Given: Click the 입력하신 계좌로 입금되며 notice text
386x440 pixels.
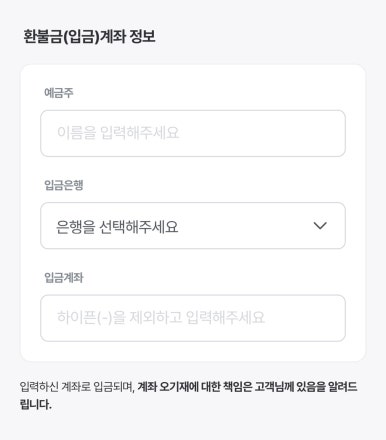Looking at the screenshot, I should (76, 387).
